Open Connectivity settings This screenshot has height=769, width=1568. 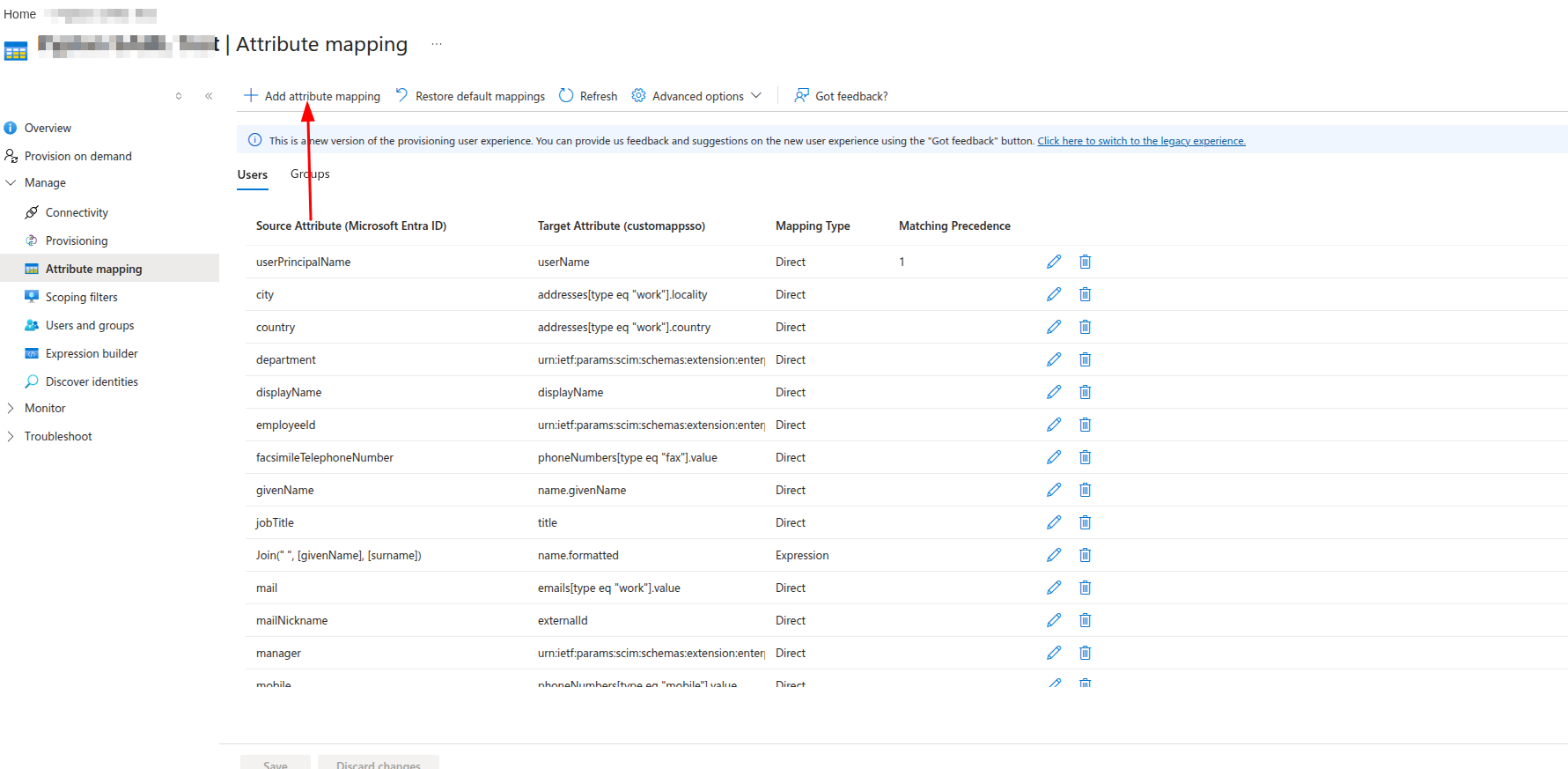pyautogui.click(x=77, y=212)
